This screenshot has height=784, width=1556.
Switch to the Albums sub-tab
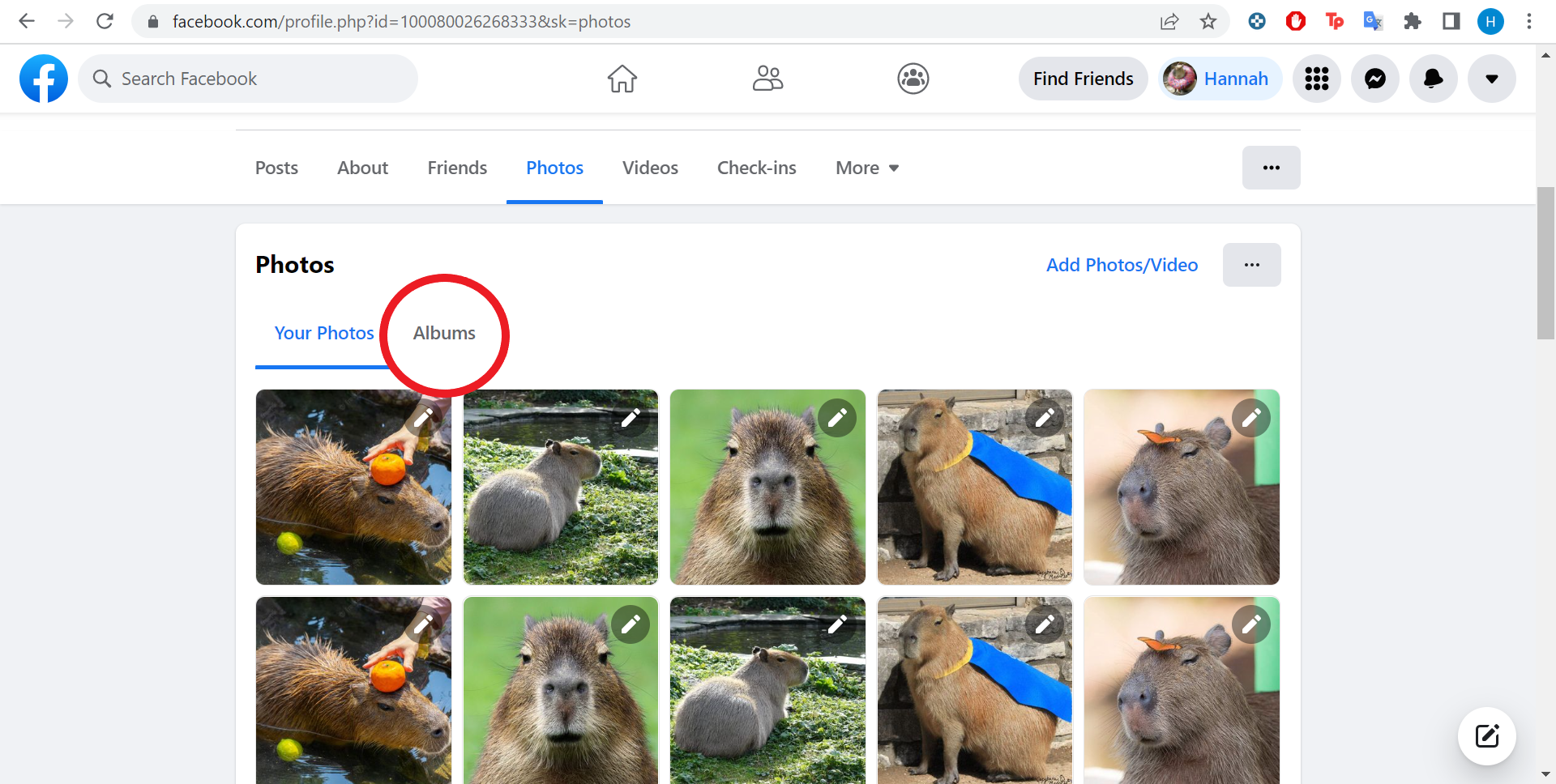click(x=444, y=333)
